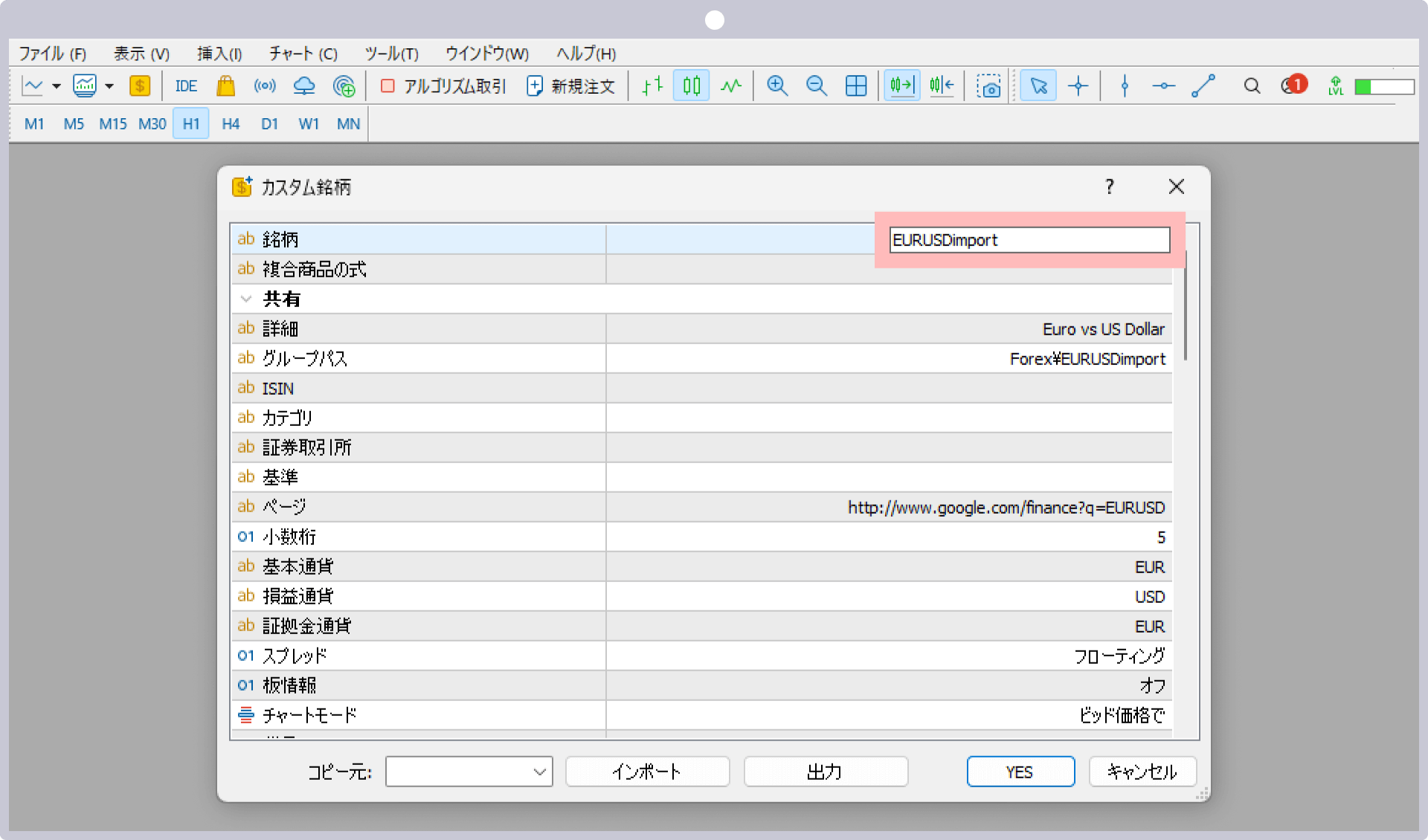Open ツール(T) menu
Screen dimensions: 1428x840
click(392, 54)
